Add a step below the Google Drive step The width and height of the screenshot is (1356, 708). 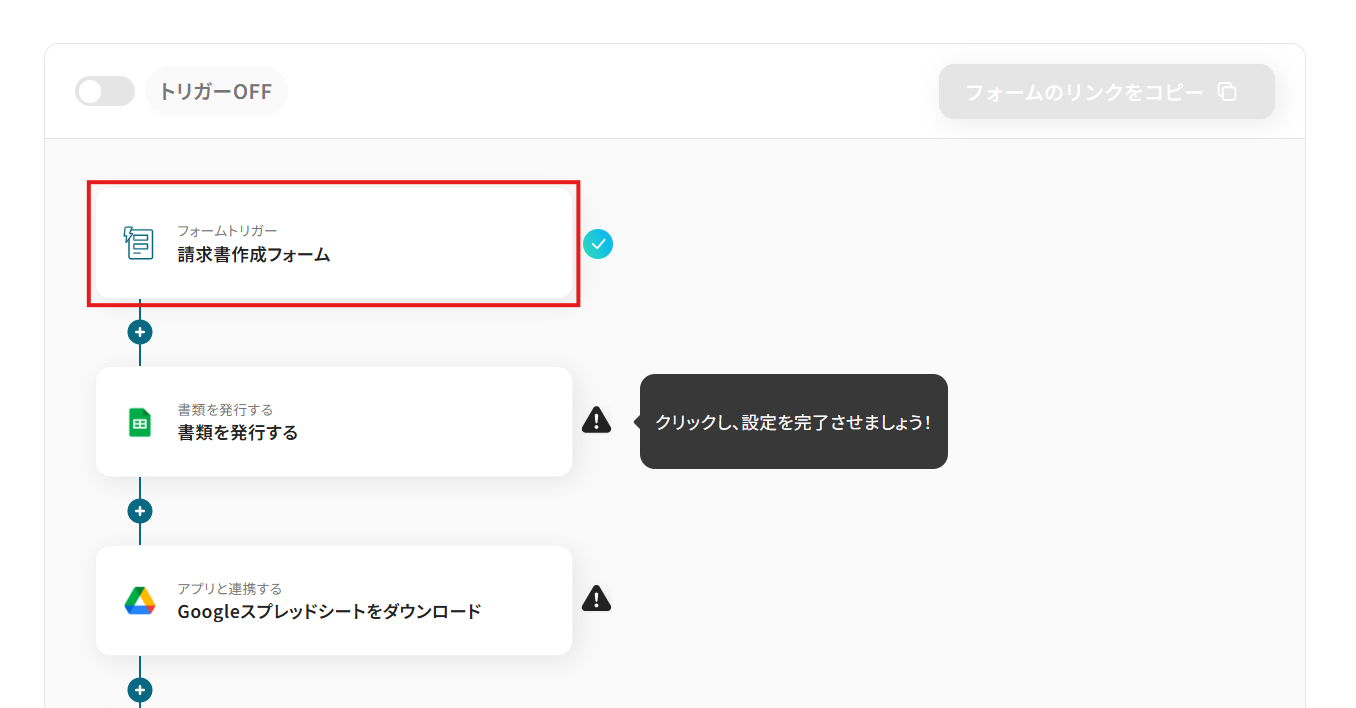(x=140, y=690)
